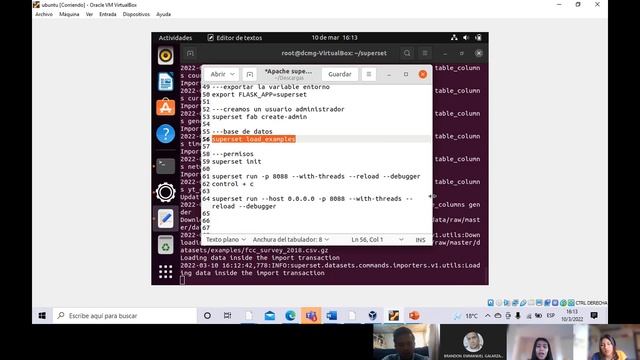The height and width of the screenshot is (360, 640).
Task: Open Archivo menu in VirtualBox
Action: click(x=44, y=14)
